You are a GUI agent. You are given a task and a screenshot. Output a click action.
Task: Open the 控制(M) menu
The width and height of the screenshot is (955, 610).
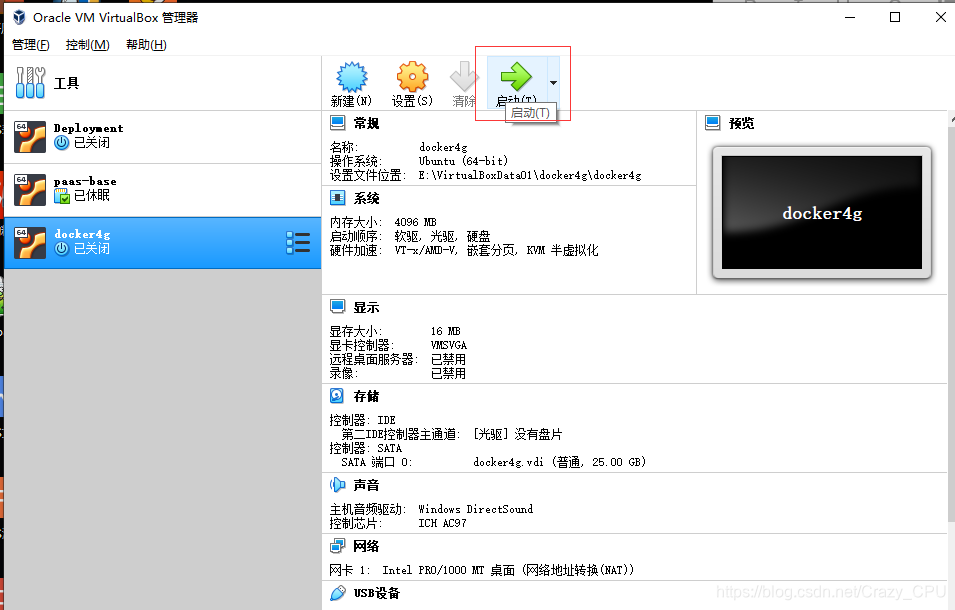coord(88,44)
